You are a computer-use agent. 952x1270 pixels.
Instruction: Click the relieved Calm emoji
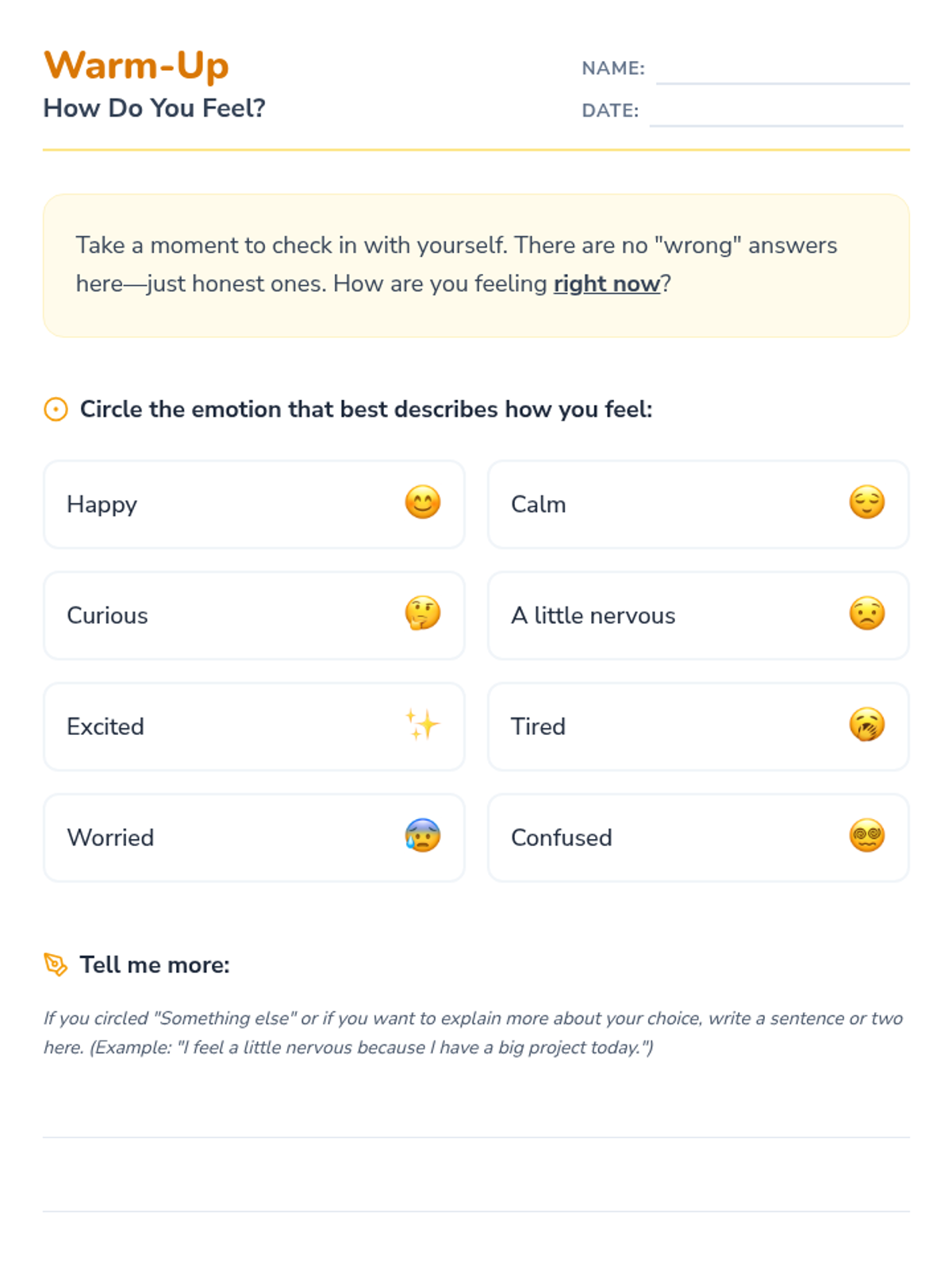[x=866, y=503]
